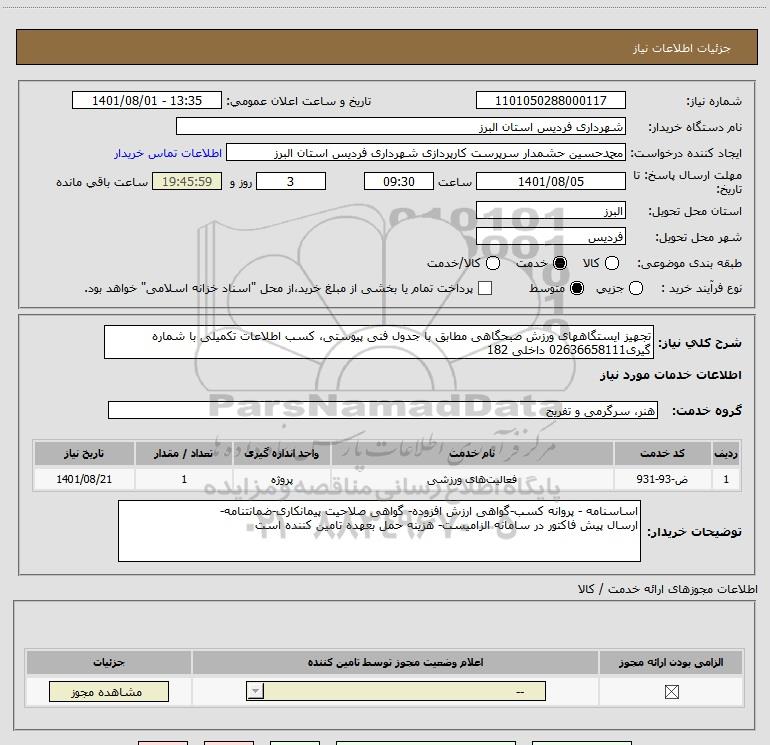Click the مشاهده مجوز button

click(x=109, y=691)
